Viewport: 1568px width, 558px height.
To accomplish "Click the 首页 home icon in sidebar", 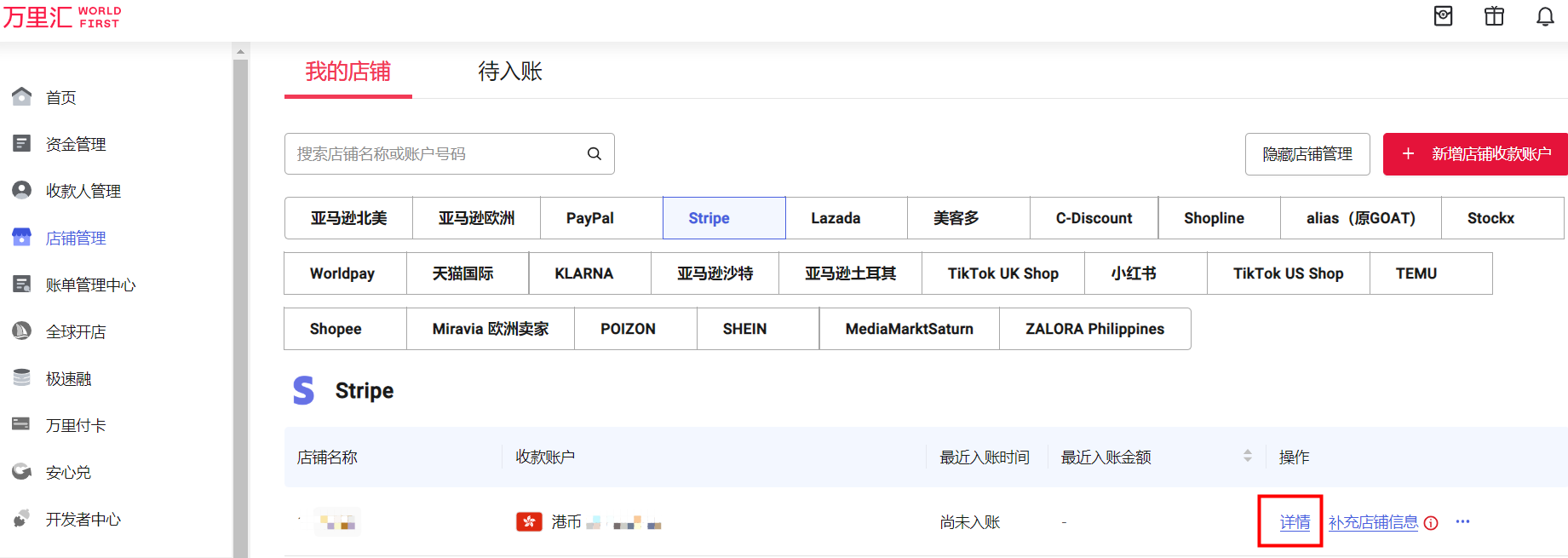I will tap(22, 97).
